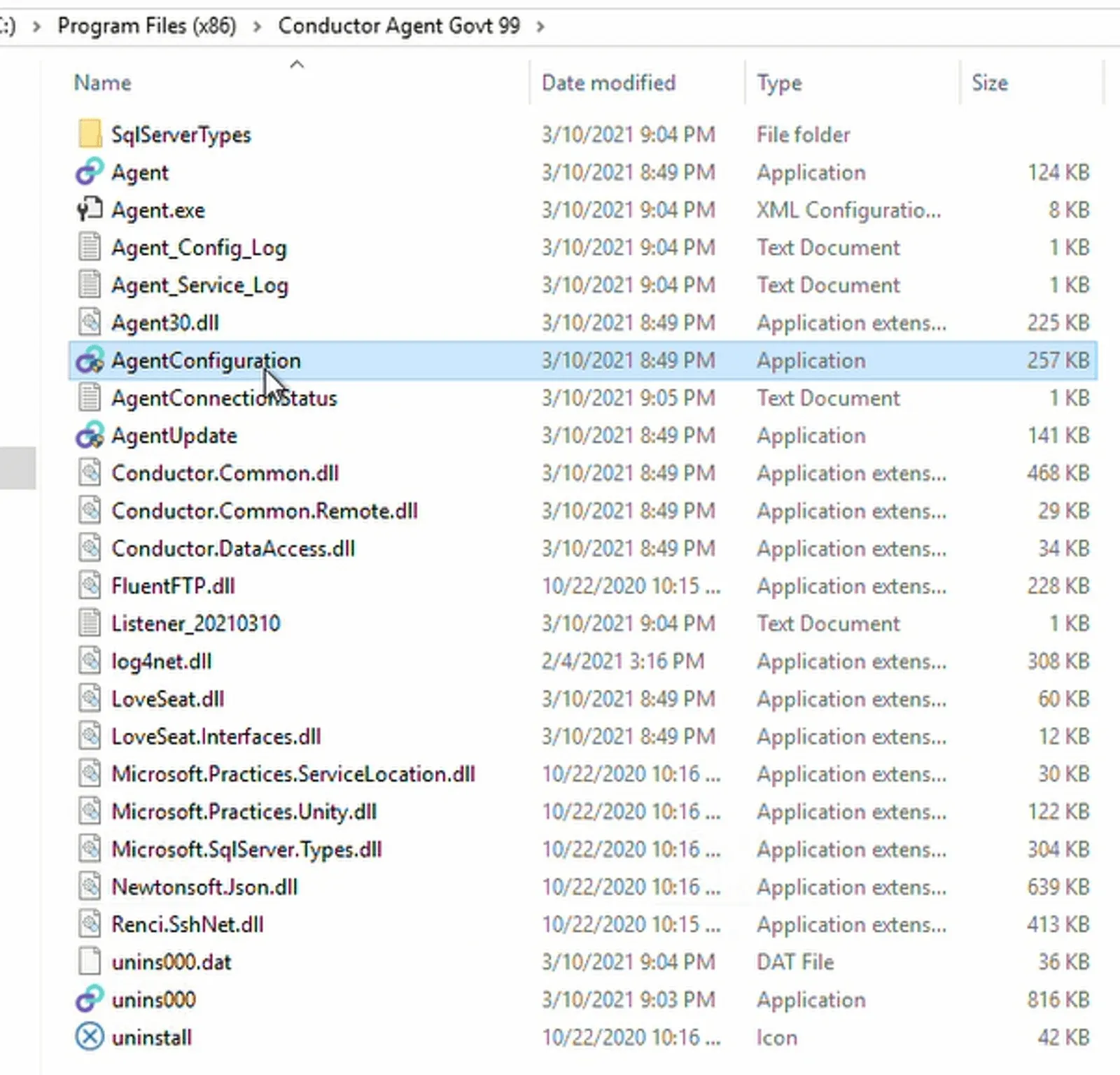
Task: Click the 816 KB size of unins000
Action: click(1058, 999)
